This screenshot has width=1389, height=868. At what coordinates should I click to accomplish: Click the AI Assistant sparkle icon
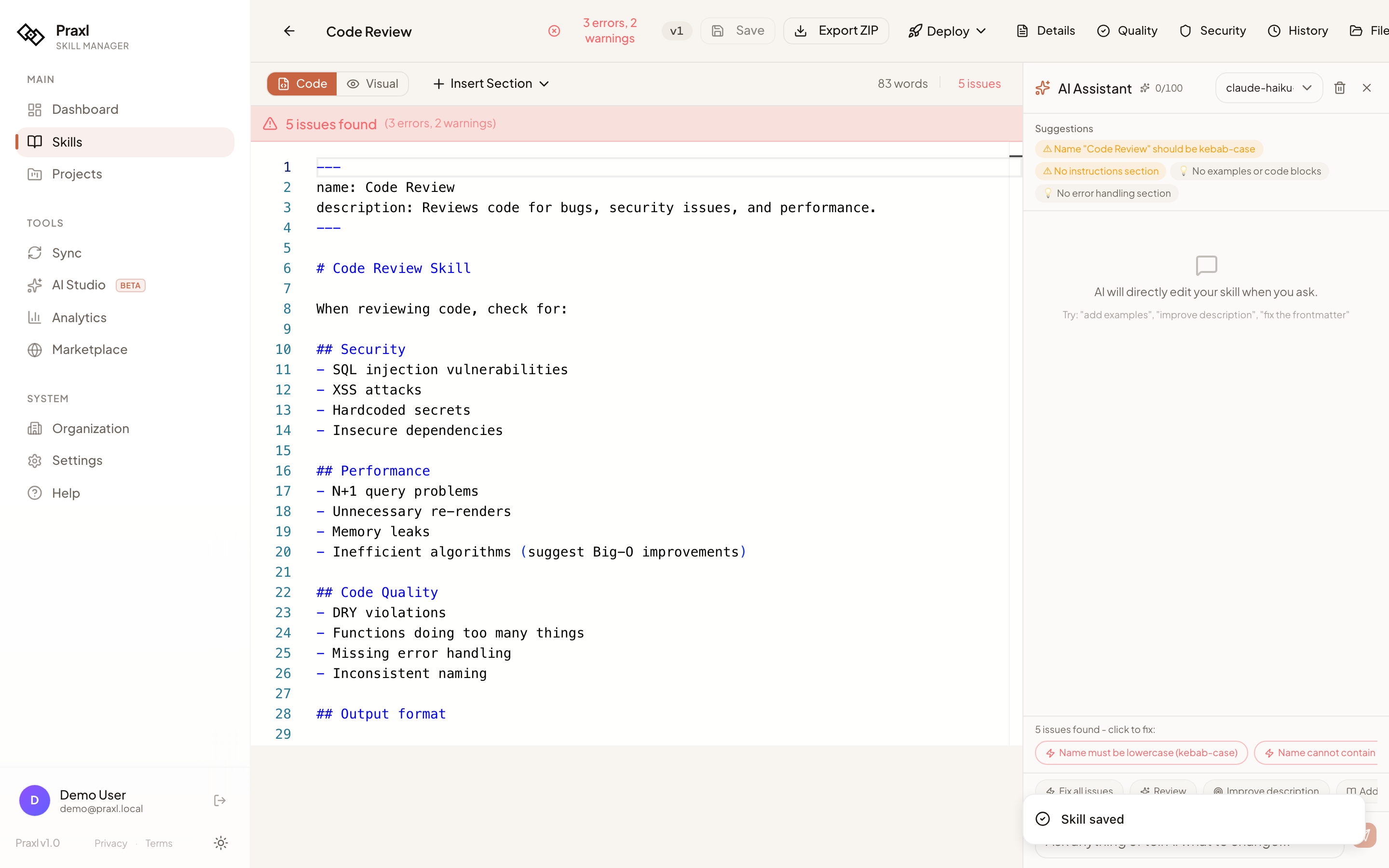pos(1042,88)
